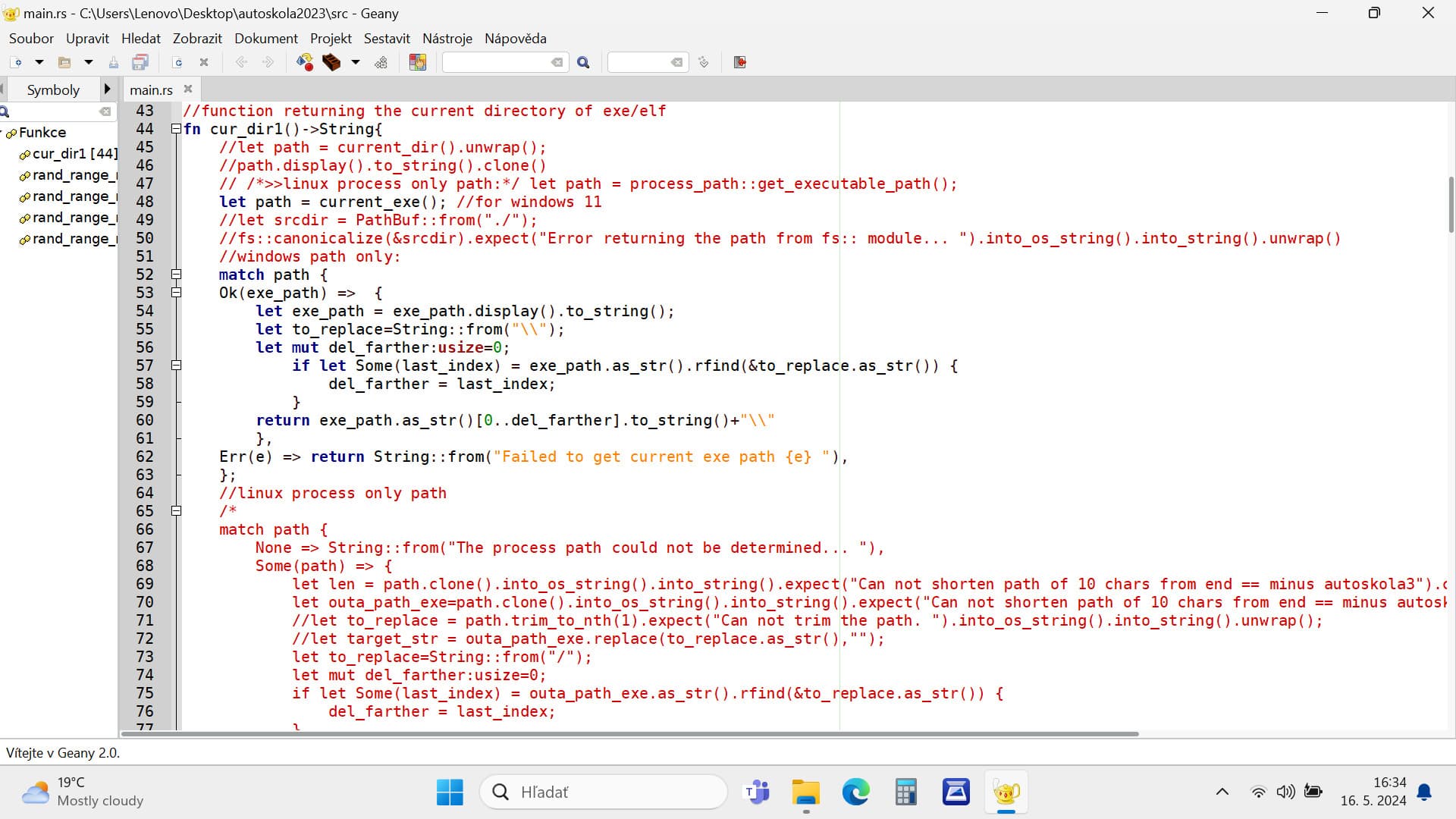Image resolution: width=1456 pixels, height=819 pixels.
Task: Toggle fold marker at line 52
Action: click(176, 275)
